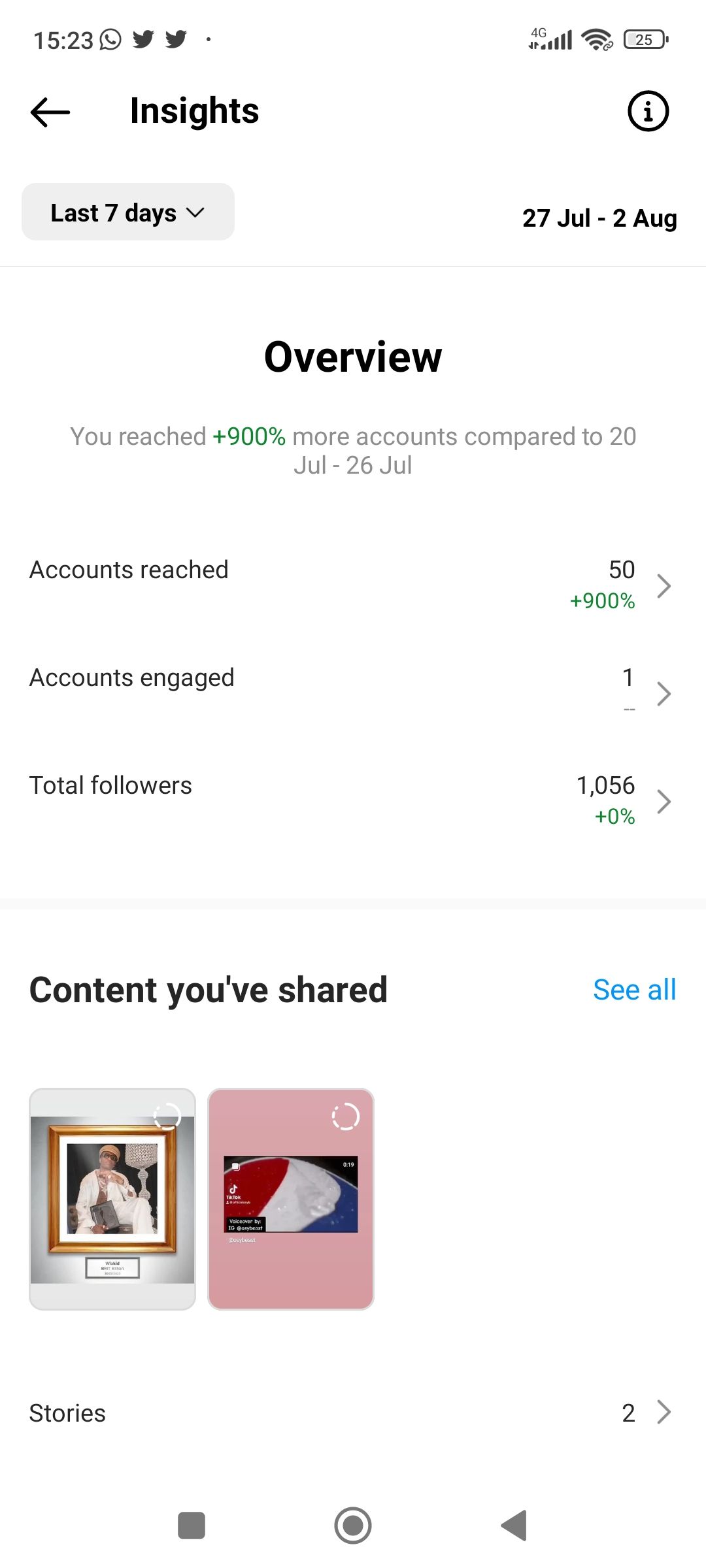706x1568 pixels.
Task: Expand Total followers details via chevron
Action: (x=664, y=801)
